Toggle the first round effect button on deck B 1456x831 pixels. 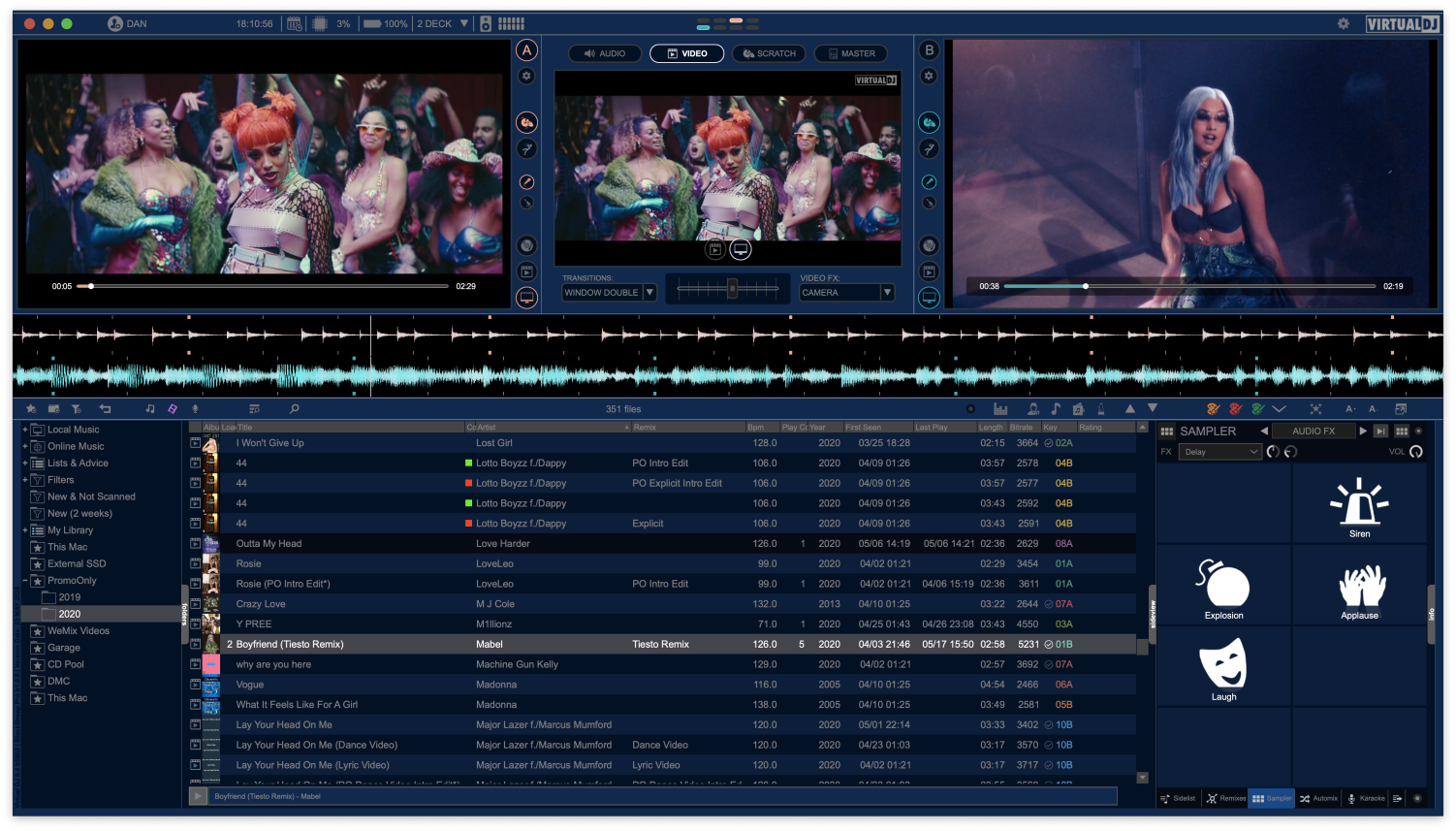coord(929,122)
